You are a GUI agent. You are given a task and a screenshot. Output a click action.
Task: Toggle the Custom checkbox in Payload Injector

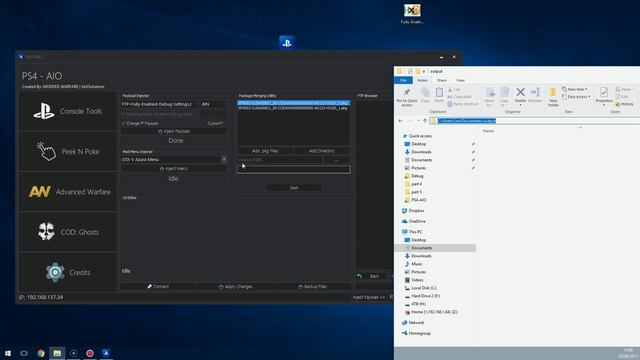[x=204, y=123]
